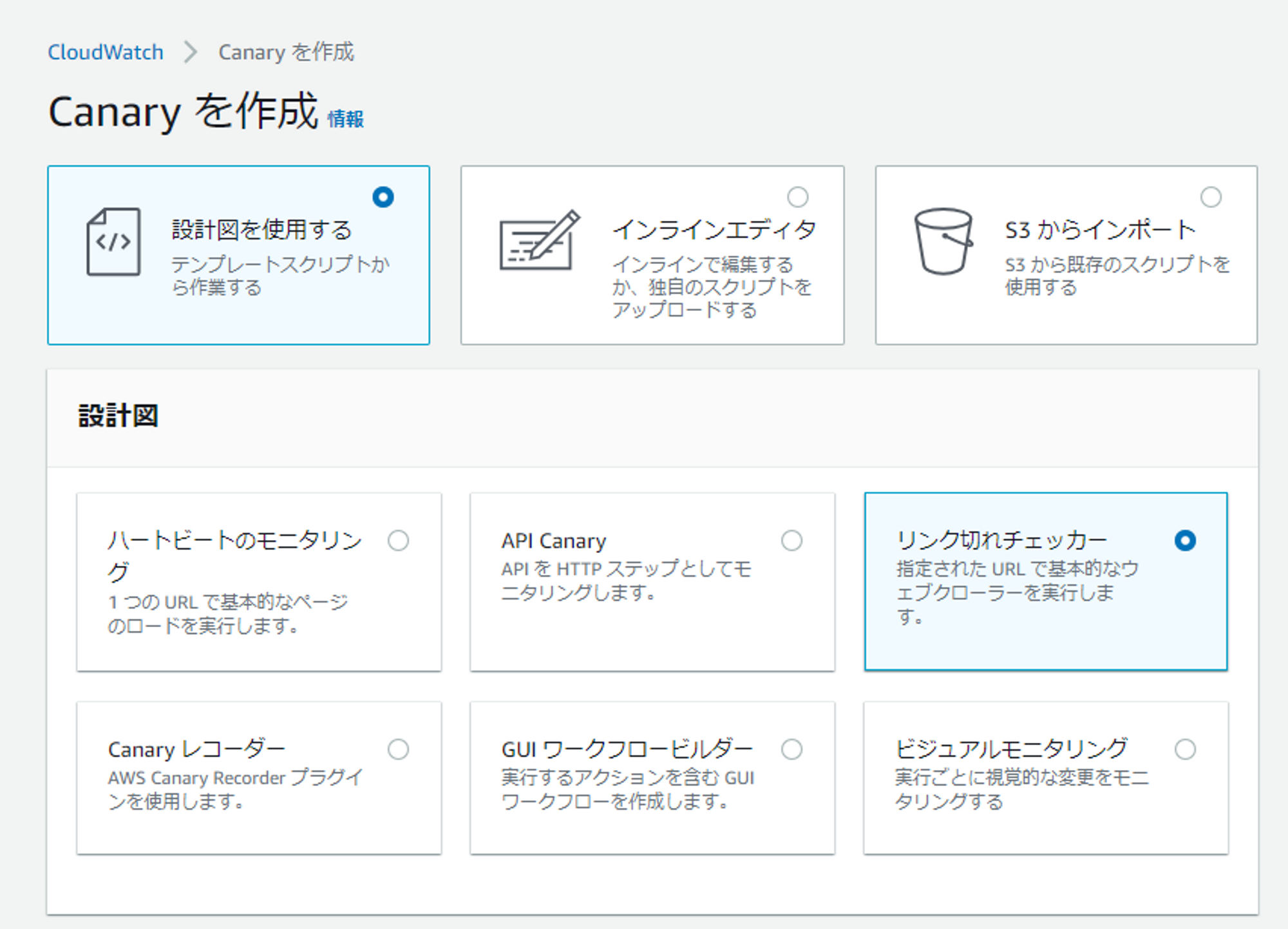Click the blueprint code file icon
1288x929 pixels.
113,241
